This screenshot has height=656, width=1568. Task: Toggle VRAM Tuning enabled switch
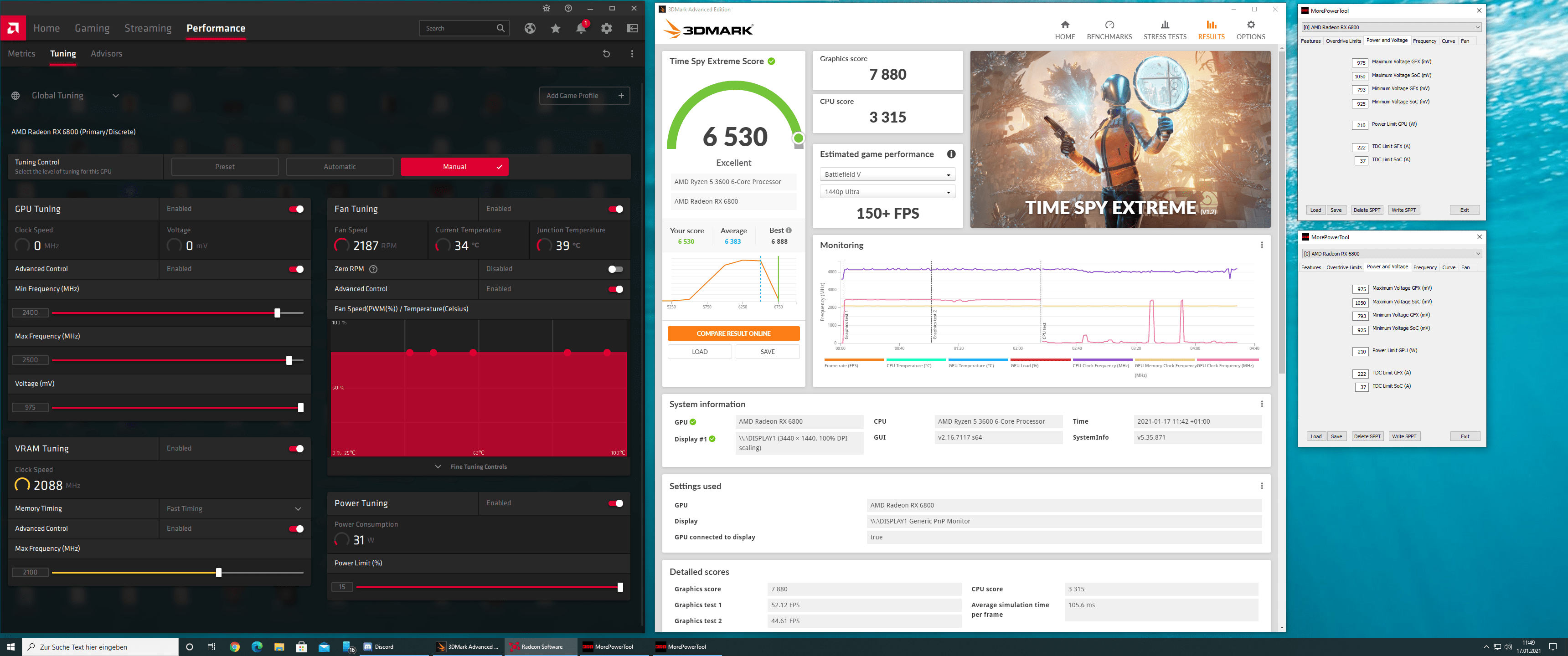pos(296,448)
